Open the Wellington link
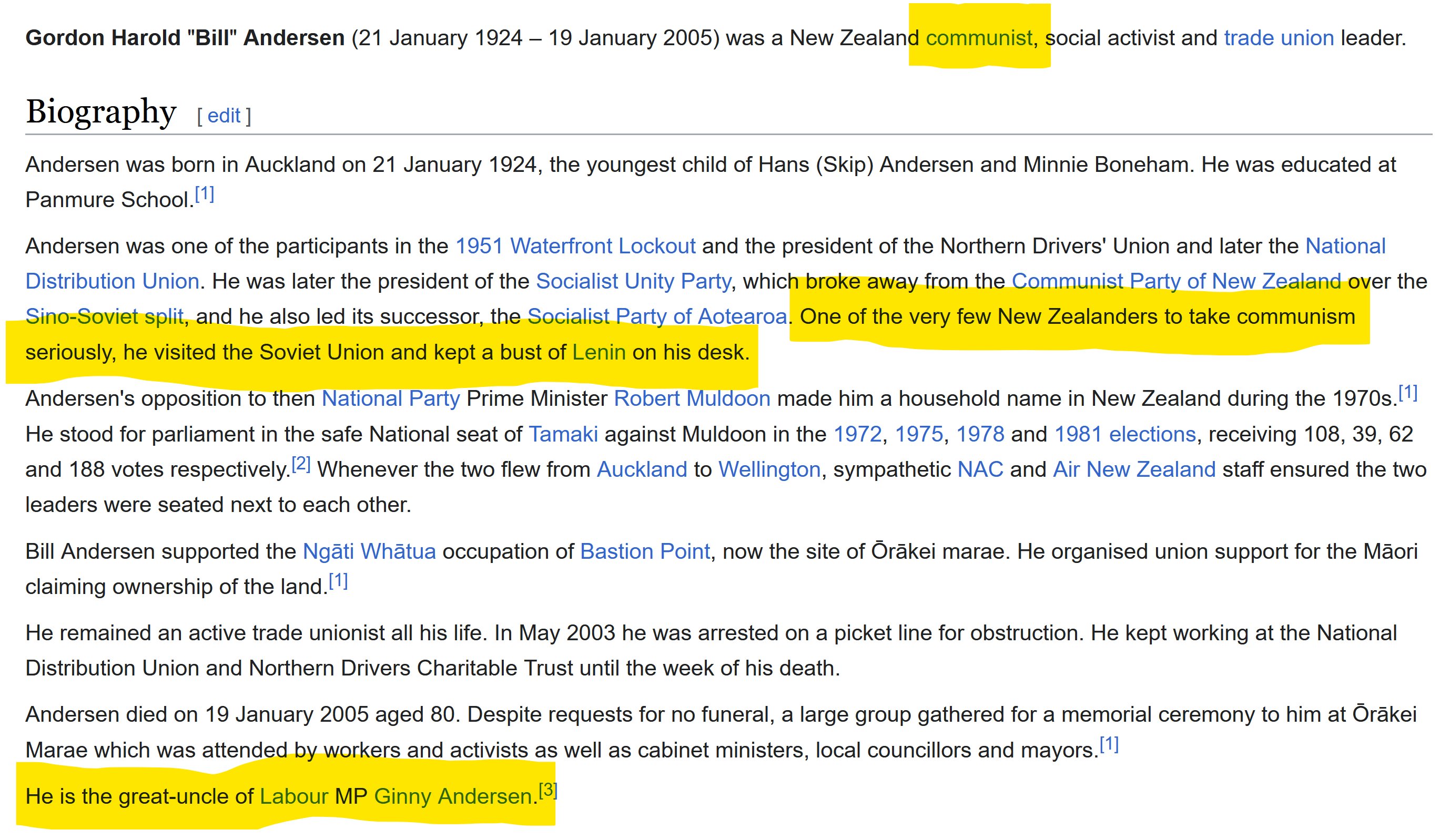The image size is (1450, 840). (x=769, y=470)
